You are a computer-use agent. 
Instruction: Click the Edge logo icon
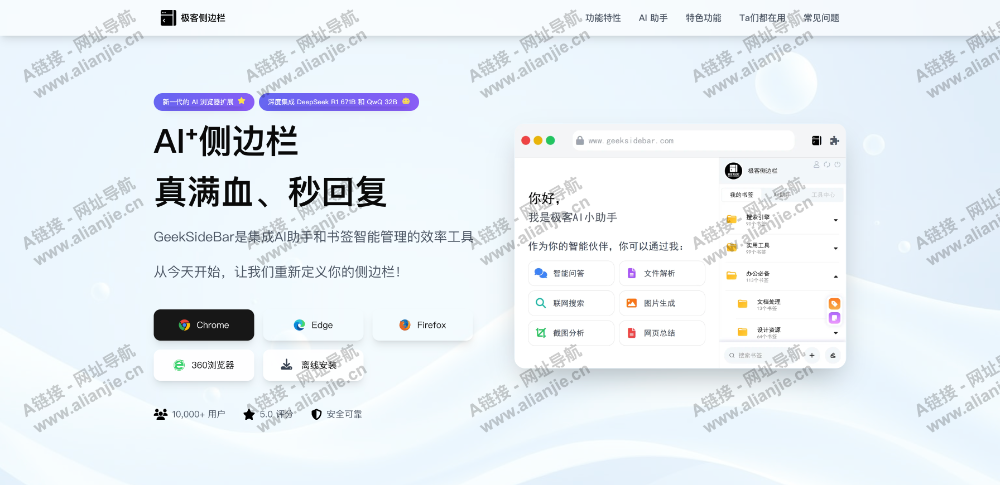click(299, 325)
